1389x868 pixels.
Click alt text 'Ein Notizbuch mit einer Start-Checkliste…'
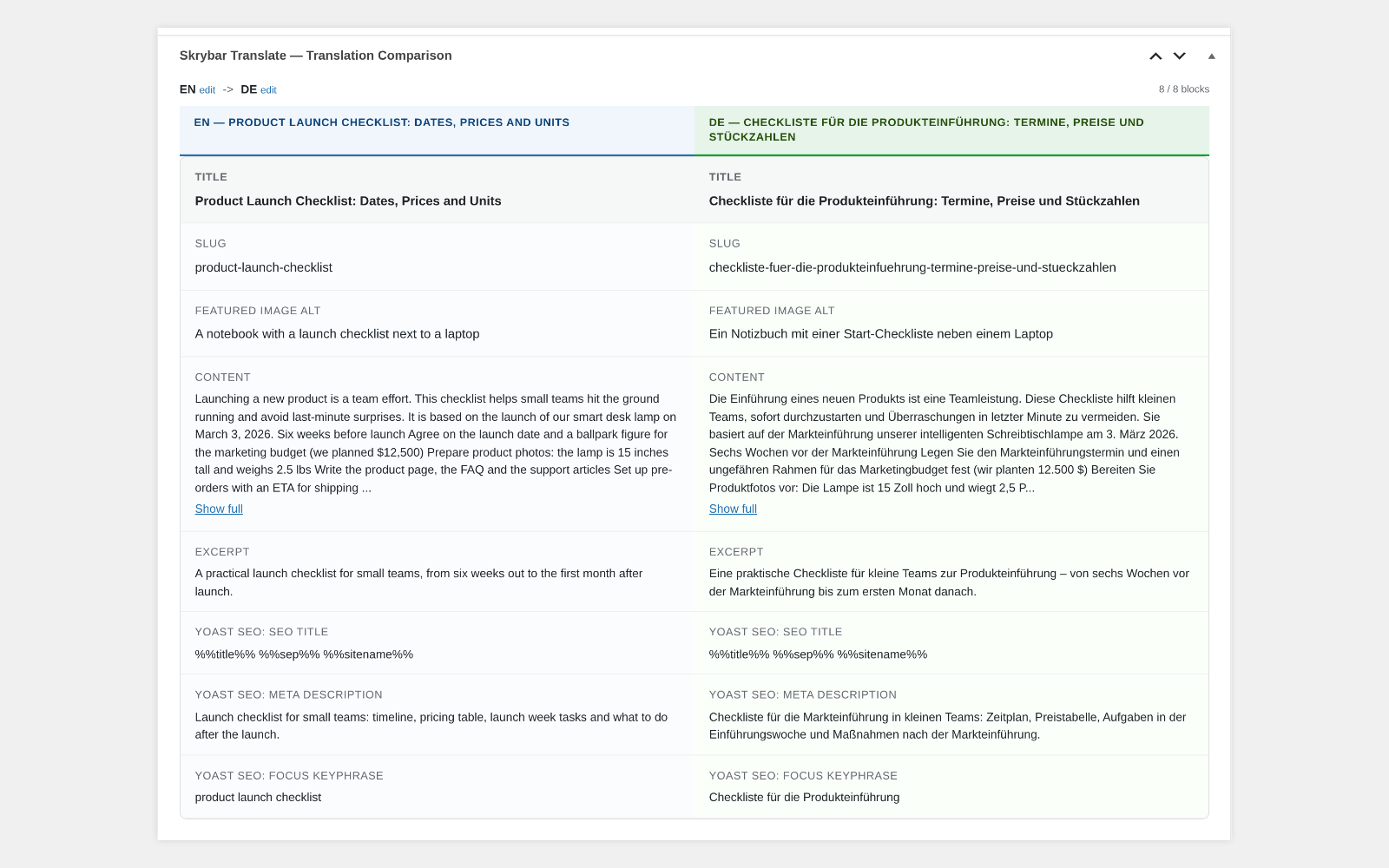pyautogui.click(x=880, y=333)
